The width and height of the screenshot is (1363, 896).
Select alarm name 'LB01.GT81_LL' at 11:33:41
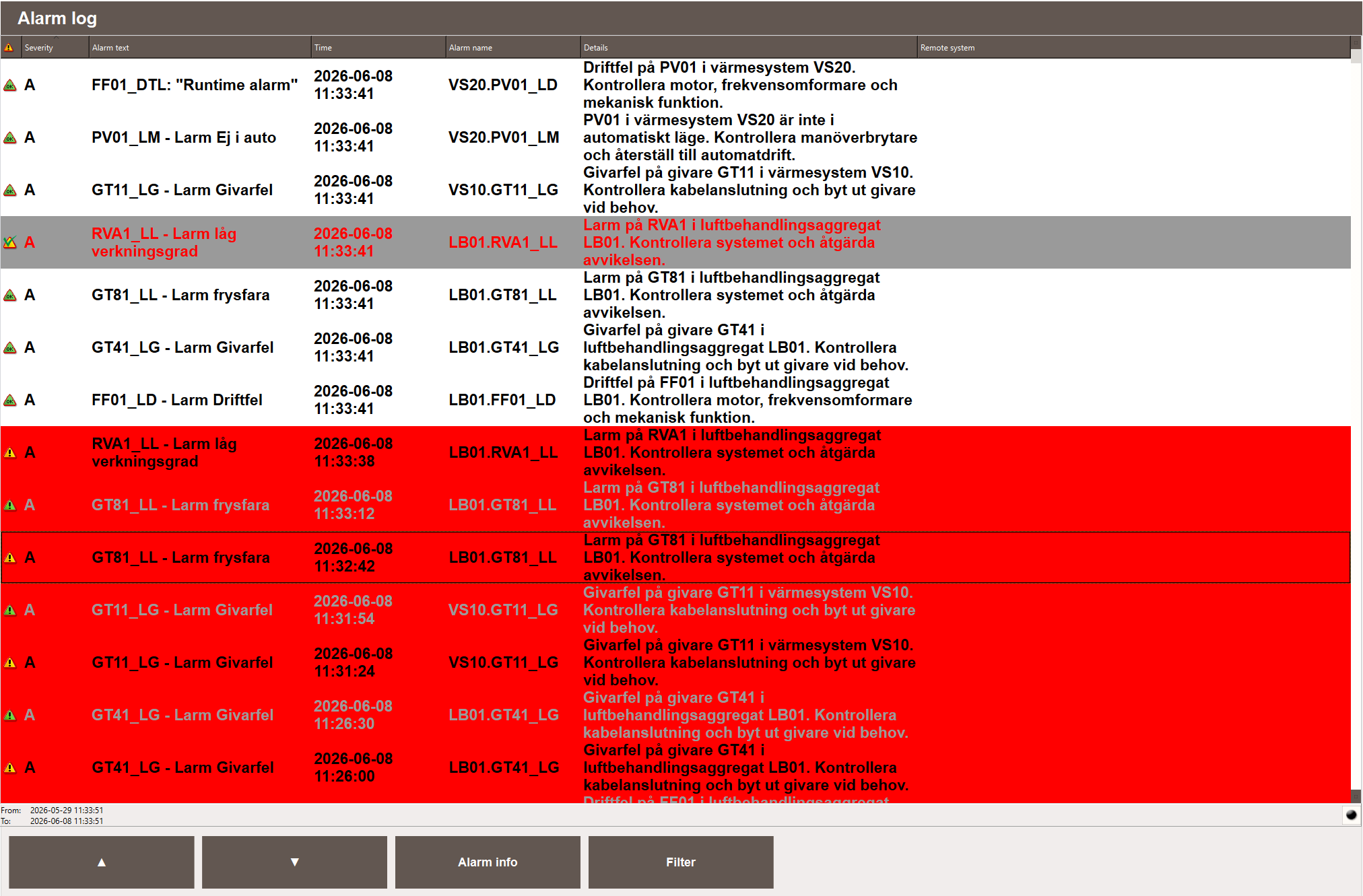pyautogui.click(x=502, y=296)
